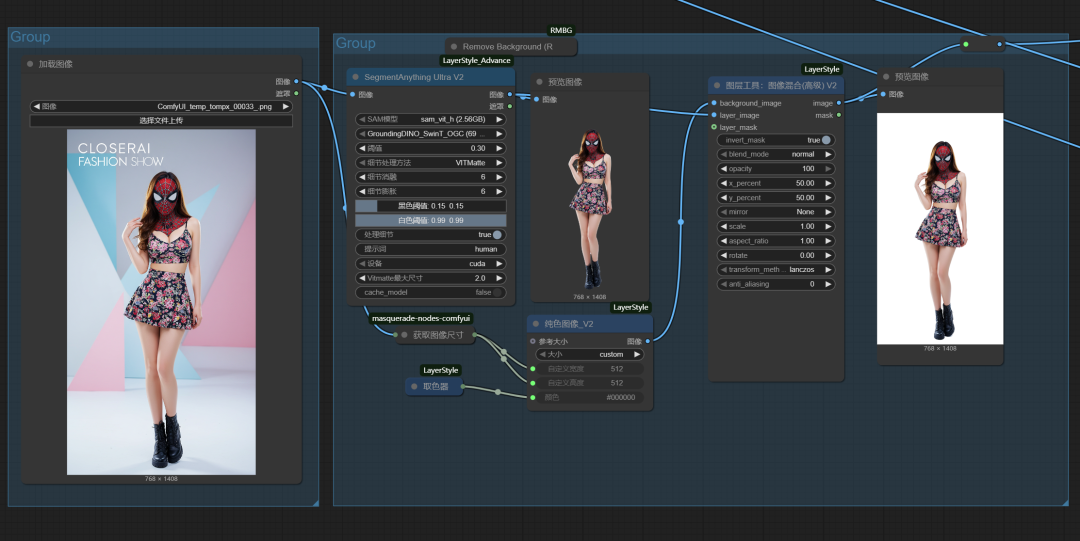Open the 设备 cuda combo
Viewport: 1080px width, 541px height.
(430, 263)
